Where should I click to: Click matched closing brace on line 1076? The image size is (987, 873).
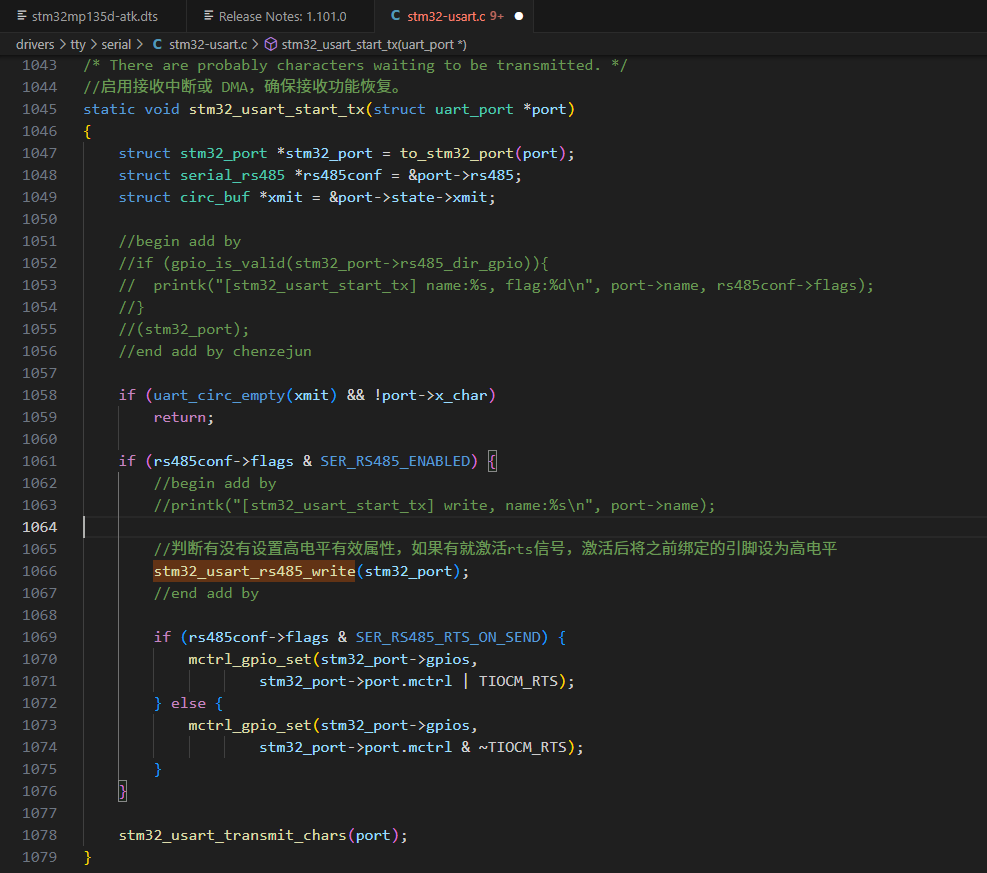click(x=123, y=791)
